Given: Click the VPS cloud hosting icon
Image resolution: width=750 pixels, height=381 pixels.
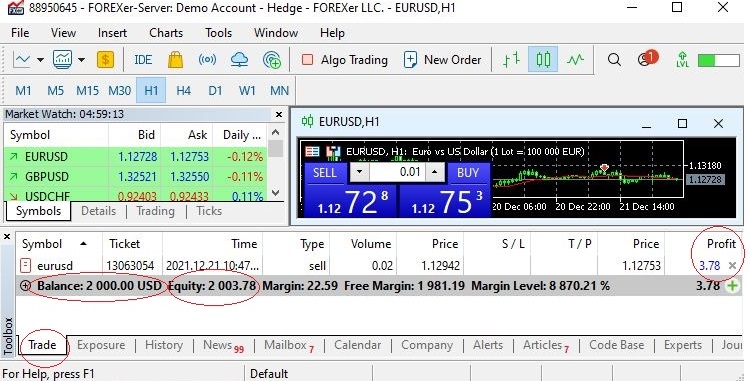Looking at the screenshot, I should 239,60.
